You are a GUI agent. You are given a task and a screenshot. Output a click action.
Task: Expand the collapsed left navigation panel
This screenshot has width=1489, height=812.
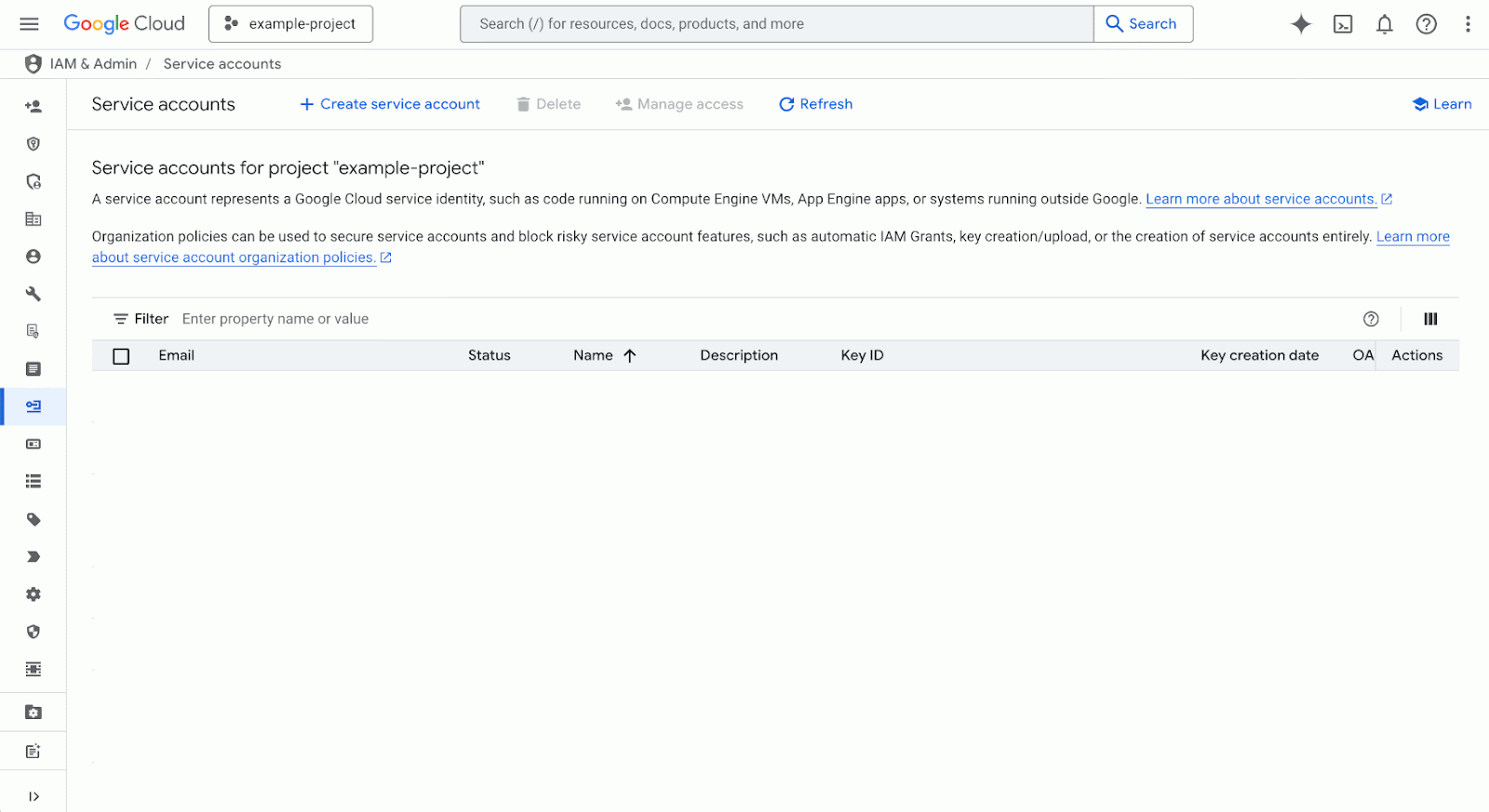(x=34, y=796)
